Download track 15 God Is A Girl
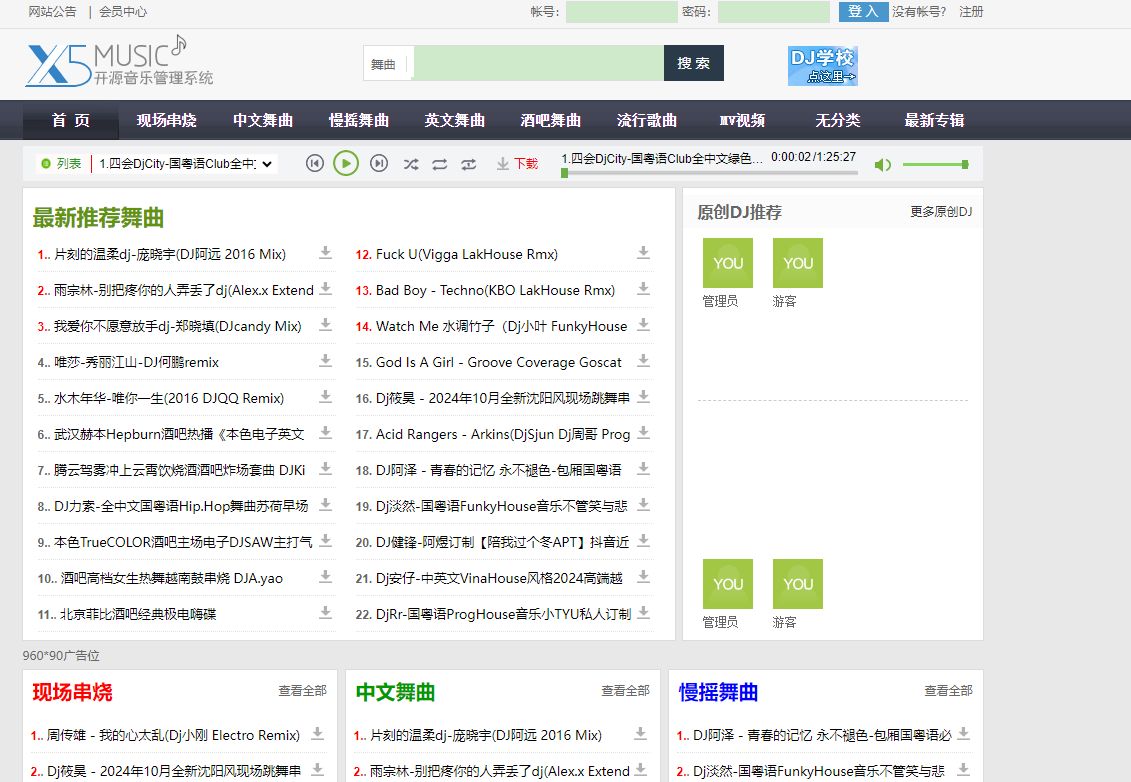Screen dimensions: 1131x782 (643, 361)
